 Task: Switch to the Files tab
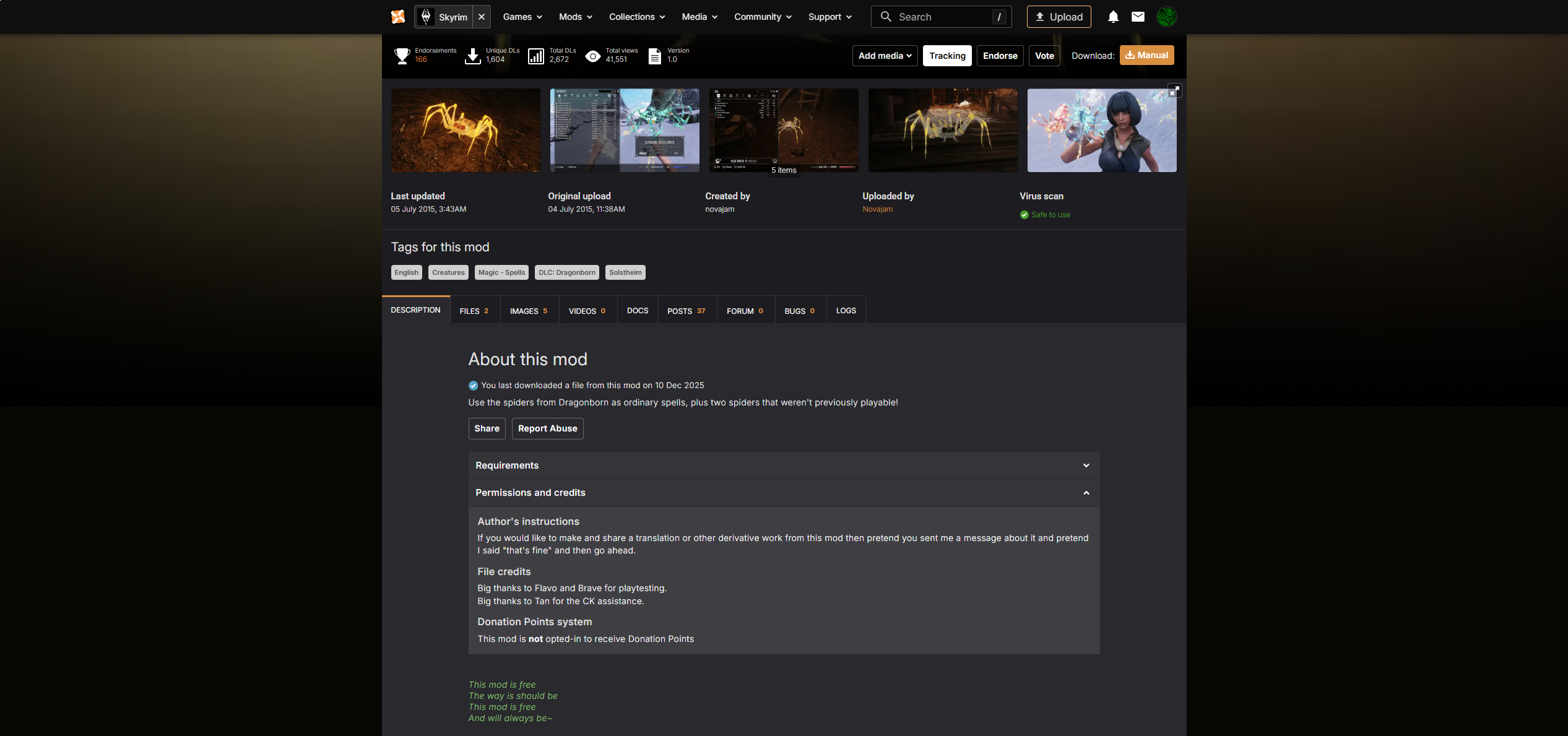tap(474, 311)
